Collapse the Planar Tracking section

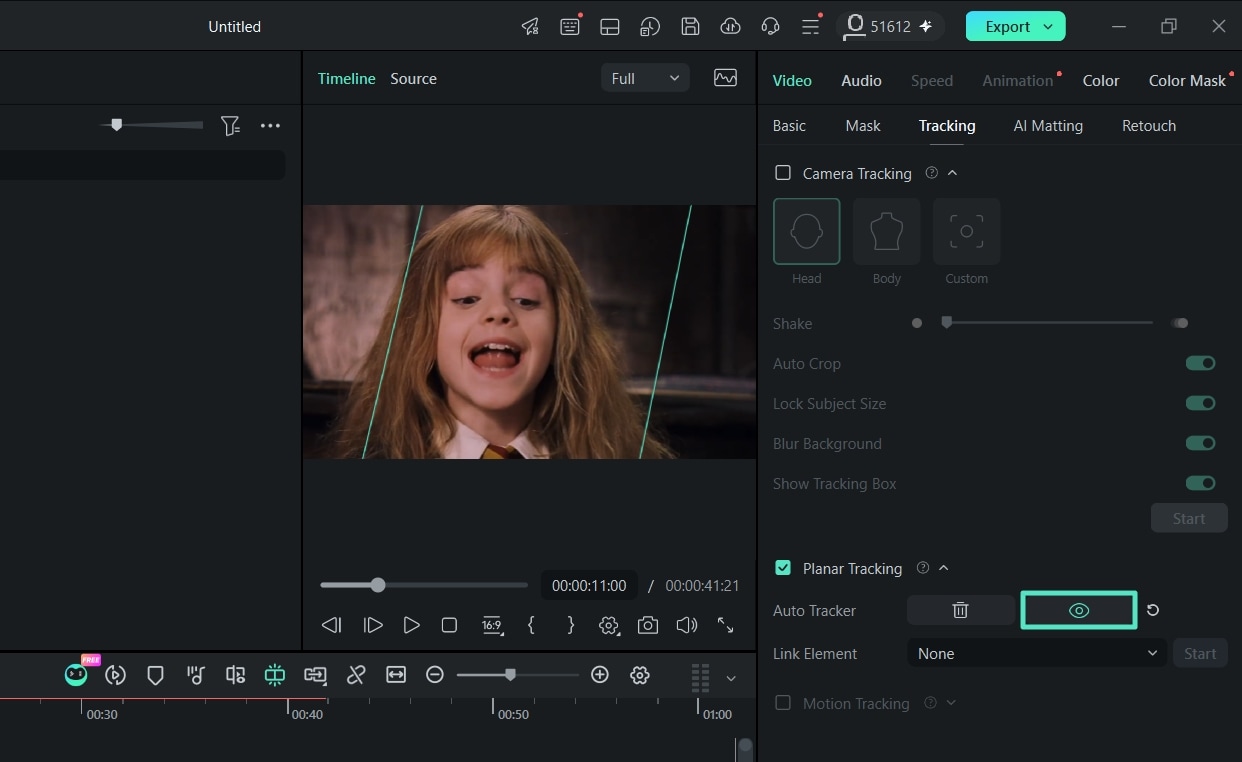(943, 568)
